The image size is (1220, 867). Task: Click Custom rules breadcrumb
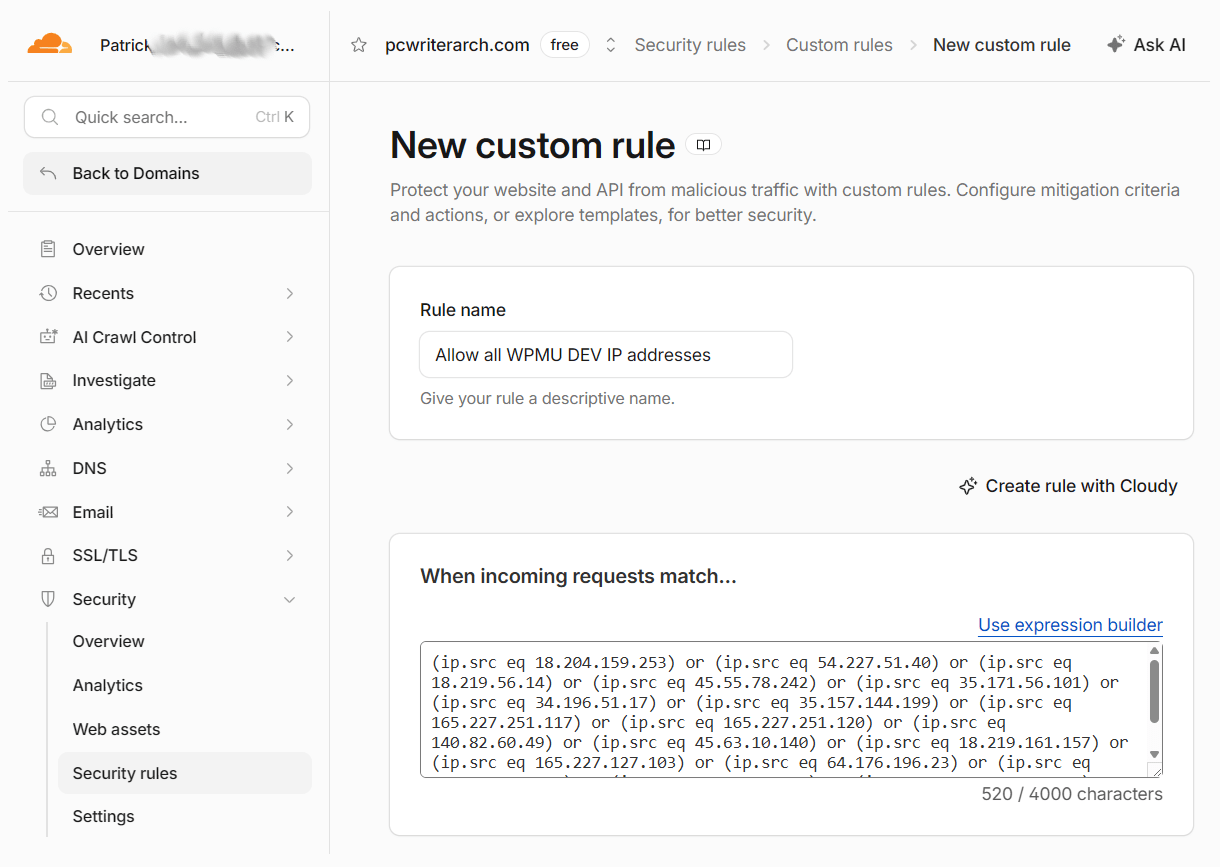(839, 45)
